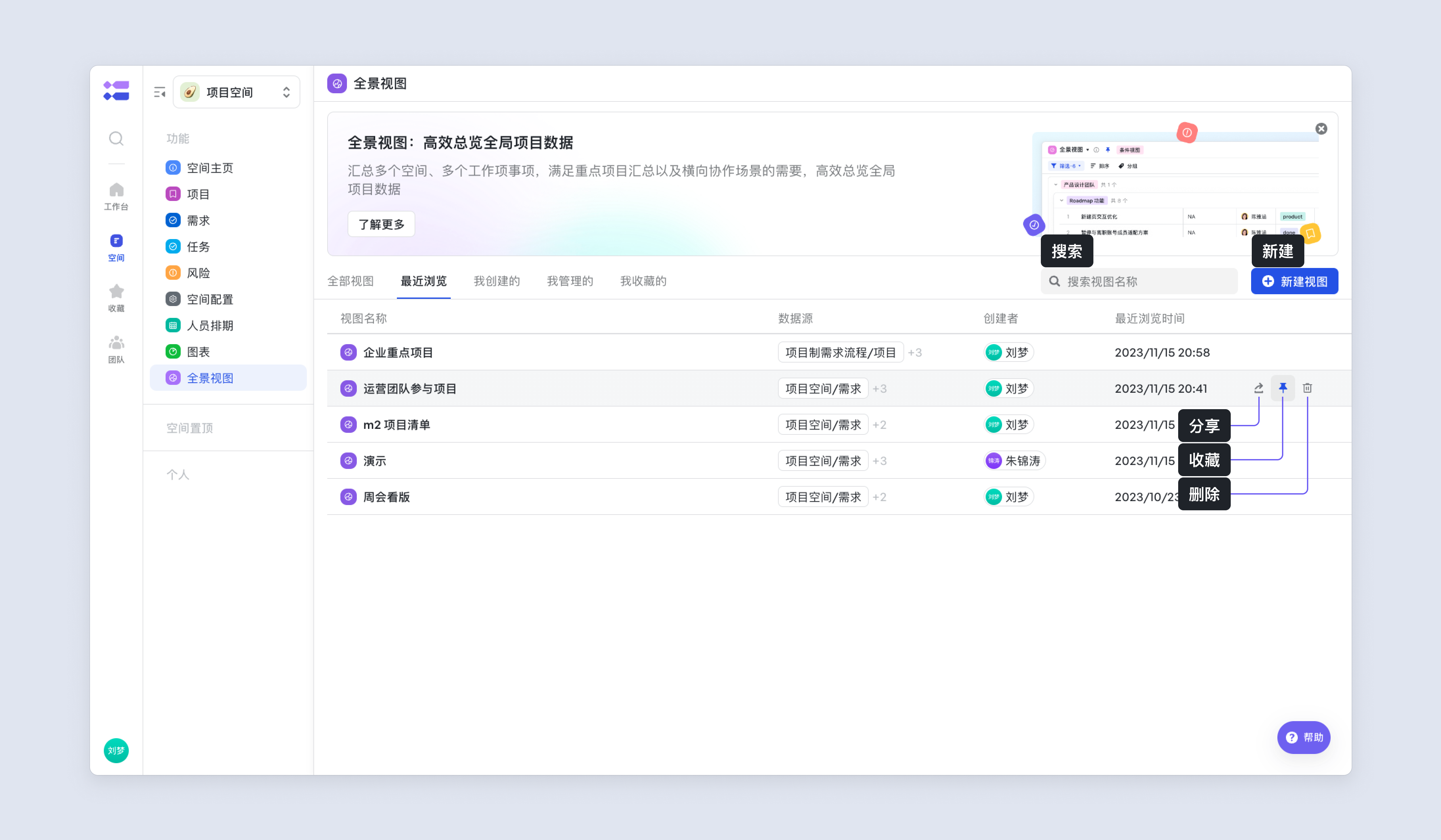Collapse the sidebar navigation panel
1441x840 pixels.
[x=160, y=92]
